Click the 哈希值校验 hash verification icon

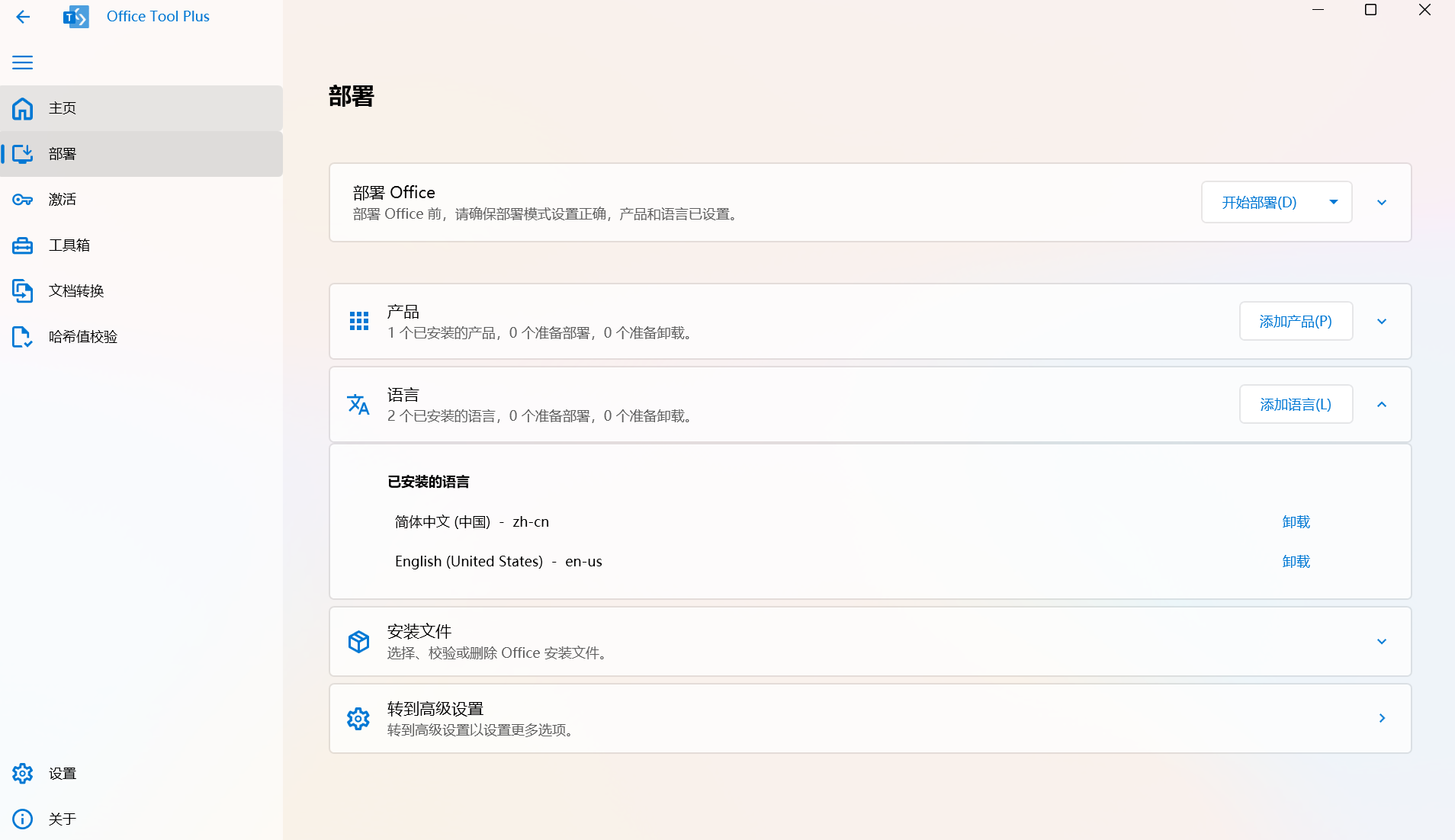[22, 336]
